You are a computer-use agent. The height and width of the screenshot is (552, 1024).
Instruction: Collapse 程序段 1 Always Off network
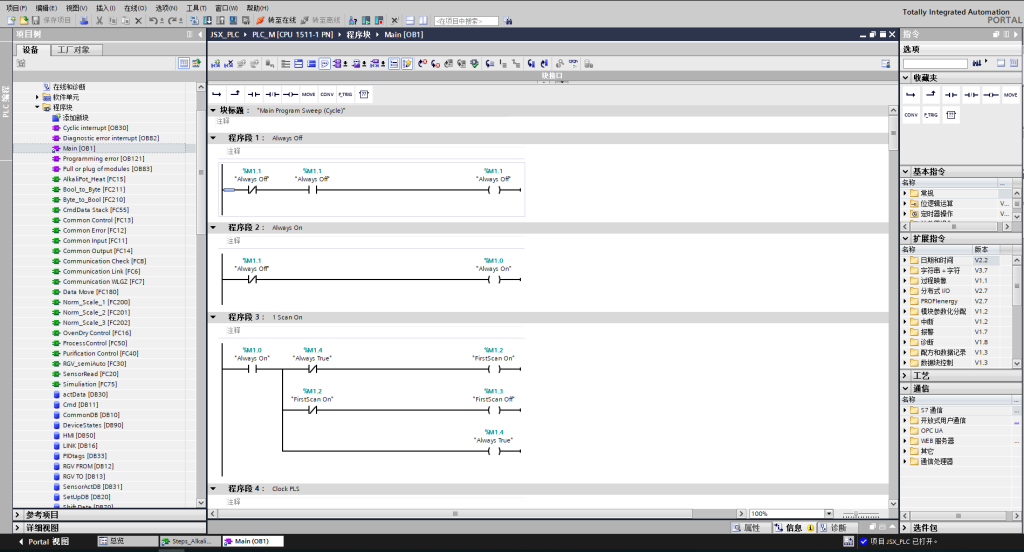(x=213, y=138)
